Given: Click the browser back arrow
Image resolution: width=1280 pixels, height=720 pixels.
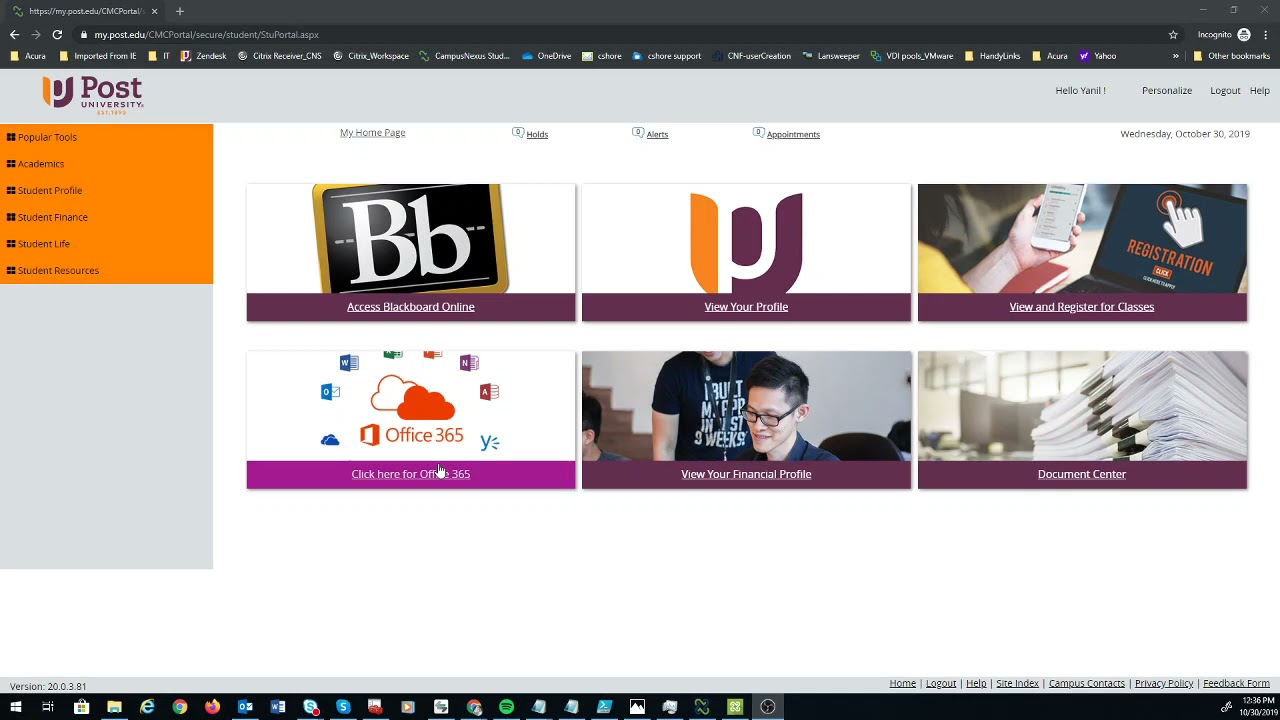Looking at the screenshot, I should (x=14, y=34).
